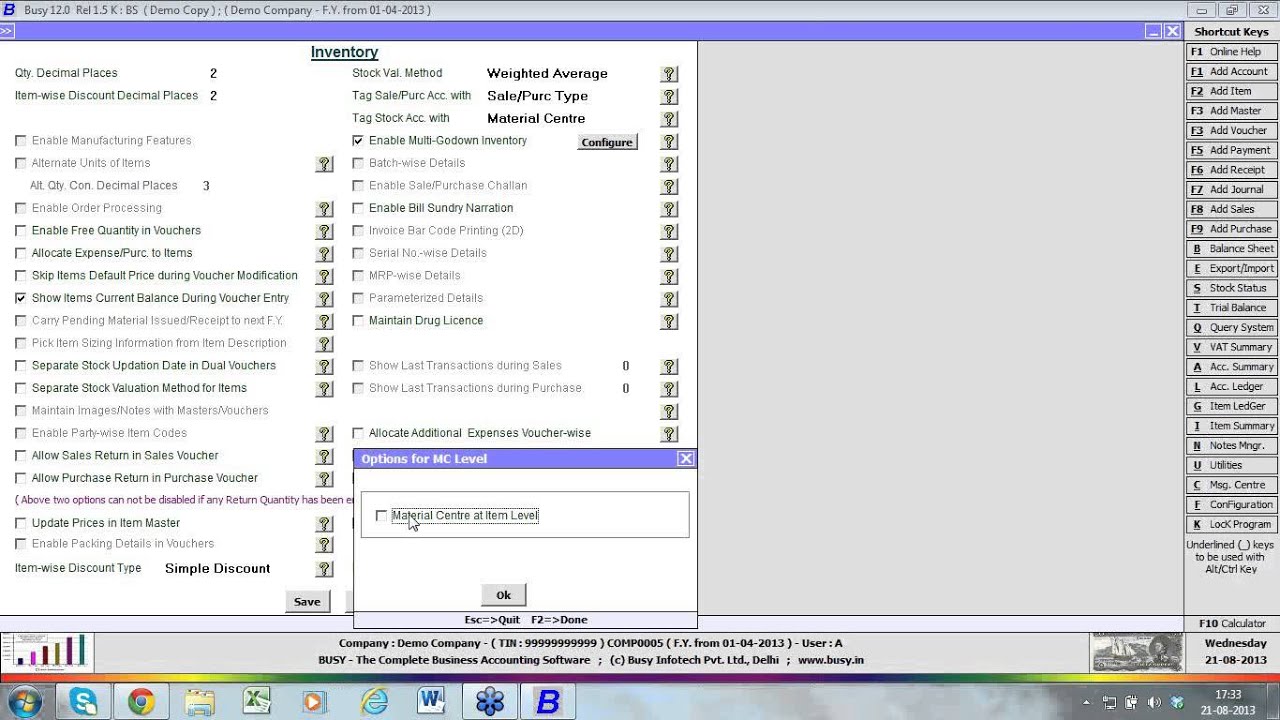Open help icon for Tag Sale/Purc Acc.

(670, 97)
